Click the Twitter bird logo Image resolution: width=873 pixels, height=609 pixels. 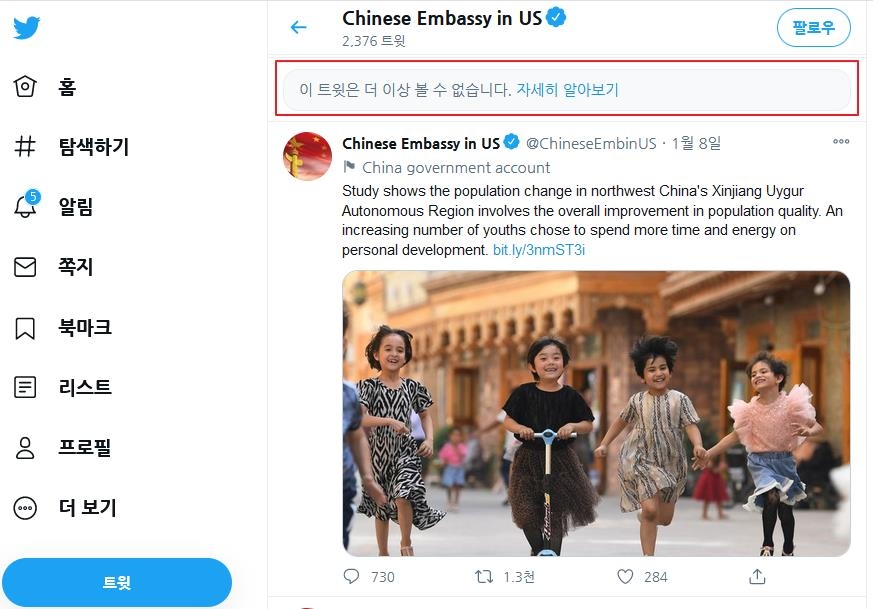coord(27,28)
